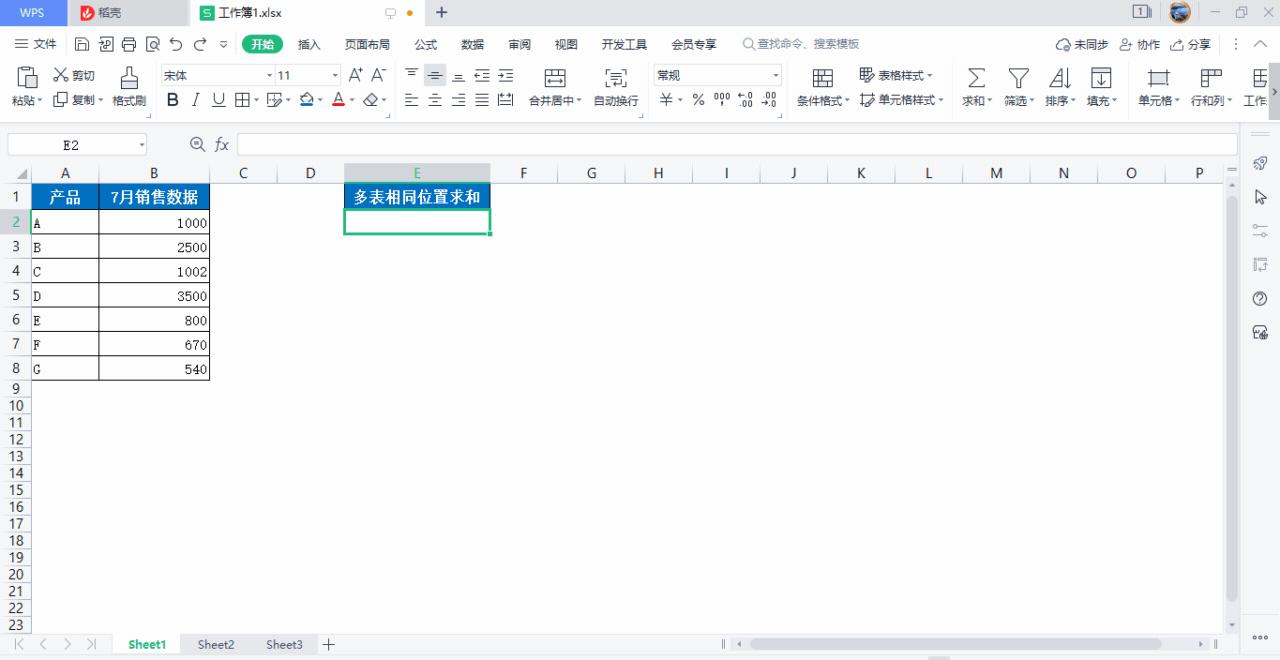The height and width of the screenshot is (660, 1280).
Task: Select the Format Painter tool
Action: tap(127, 88)
